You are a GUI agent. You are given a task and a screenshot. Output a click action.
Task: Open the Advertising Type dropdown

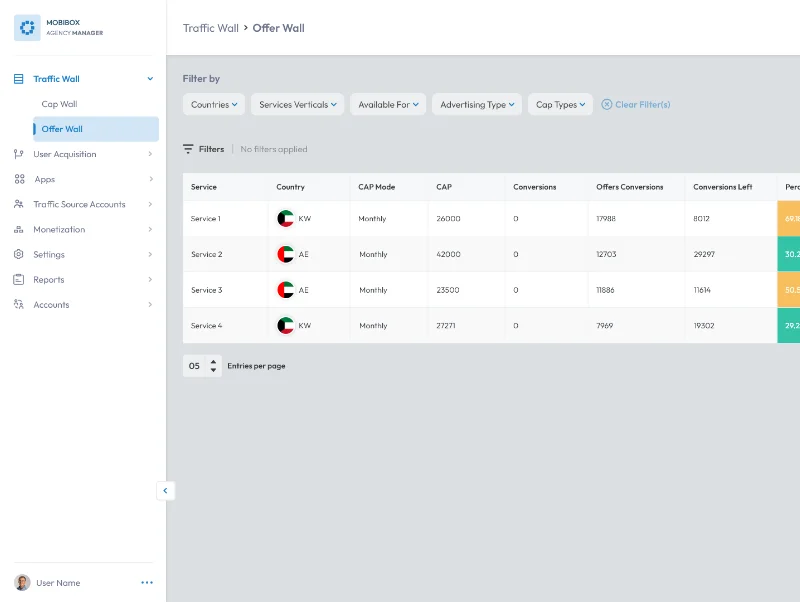coord(477,104)
